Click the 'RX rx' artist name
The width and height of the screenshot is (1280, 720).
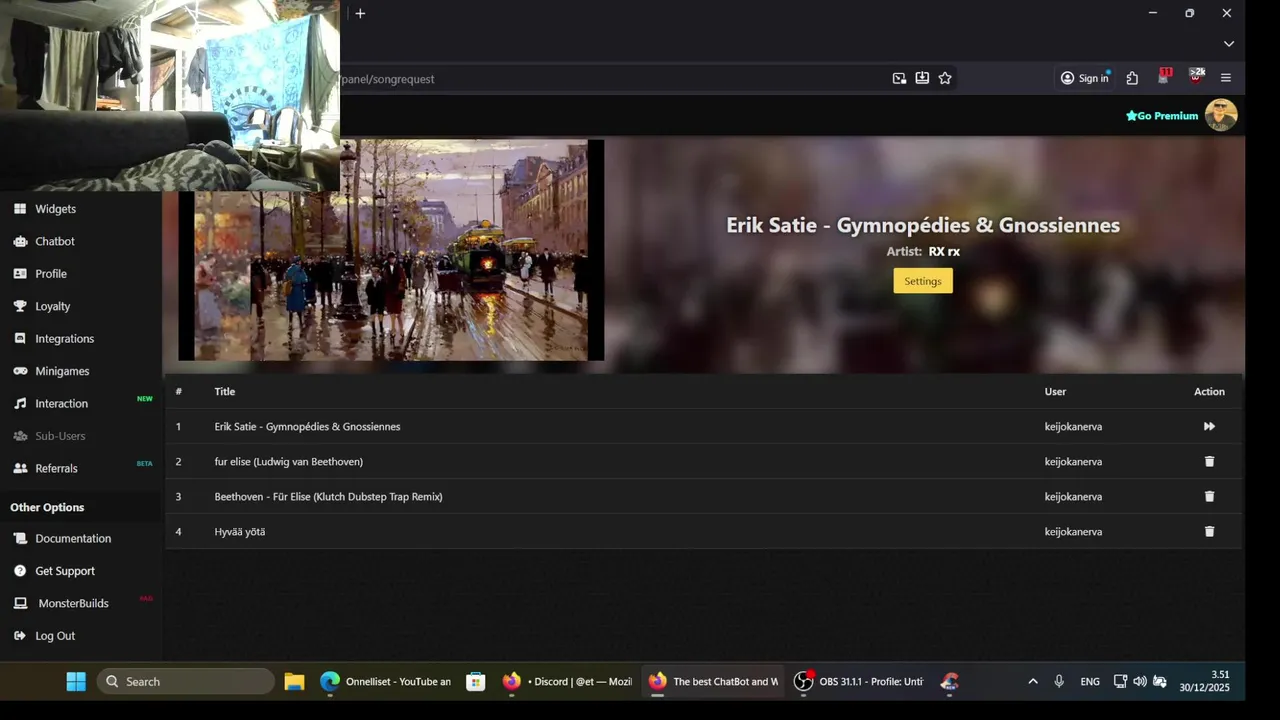coord(944,251)
